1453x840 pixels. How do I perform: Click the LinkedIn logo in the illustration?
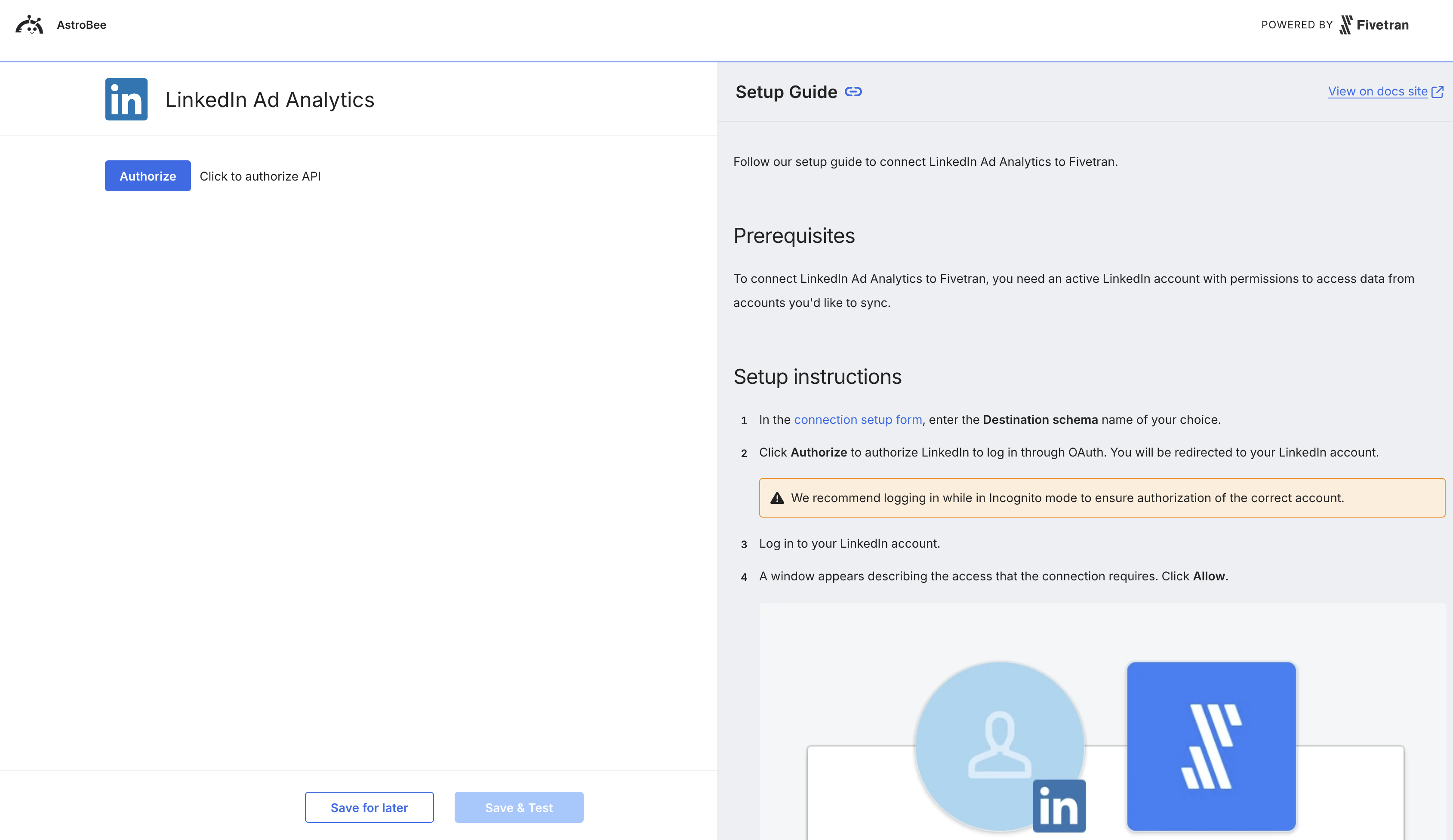coord(1059,806)
